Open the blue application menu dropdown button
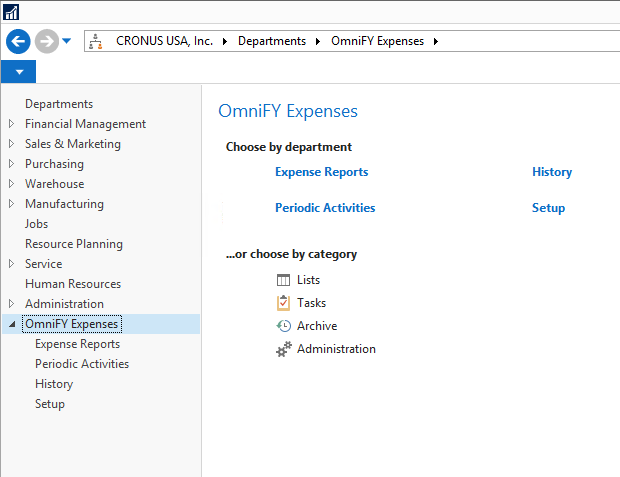This screenshot has width=620, height=477. pyautogui.click(x=19, y=72)
